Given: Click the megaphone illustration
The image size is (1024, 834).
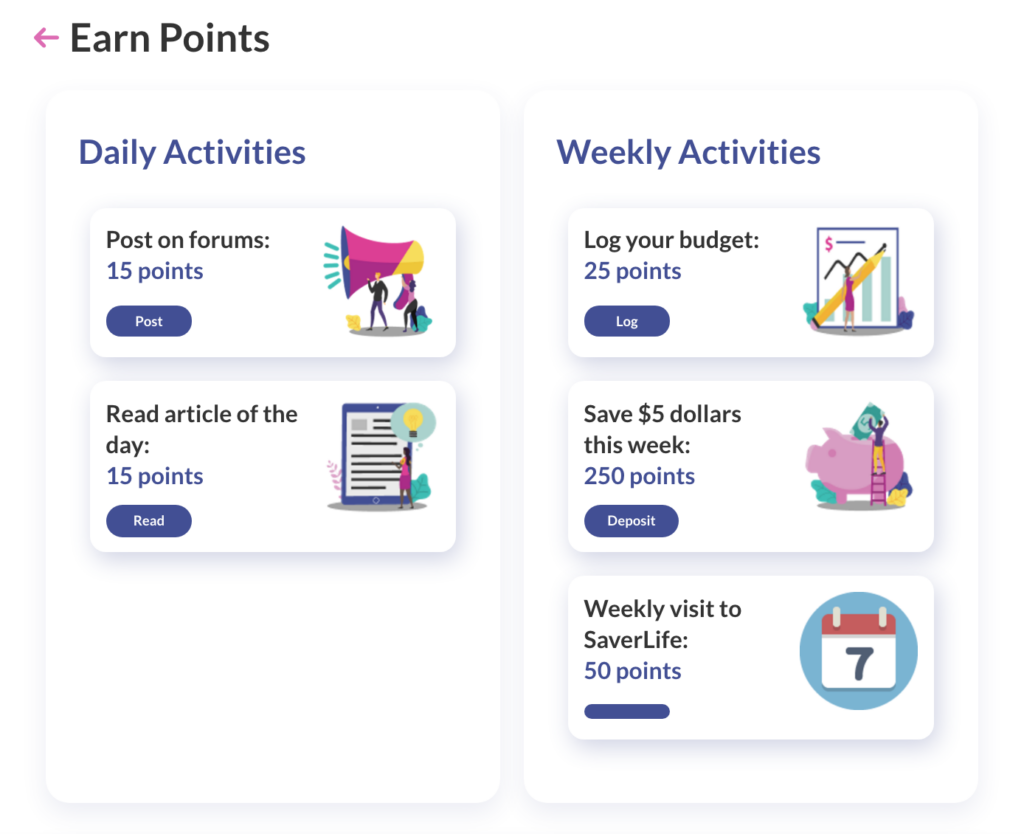Looking at the screenshot, I should click(378, 281).
